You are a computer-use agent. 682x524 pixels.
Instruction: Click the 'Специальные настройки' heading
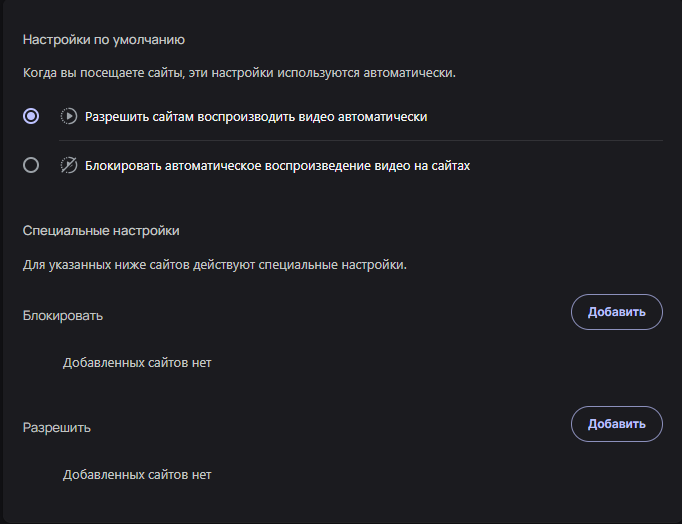tap(101, 230)
